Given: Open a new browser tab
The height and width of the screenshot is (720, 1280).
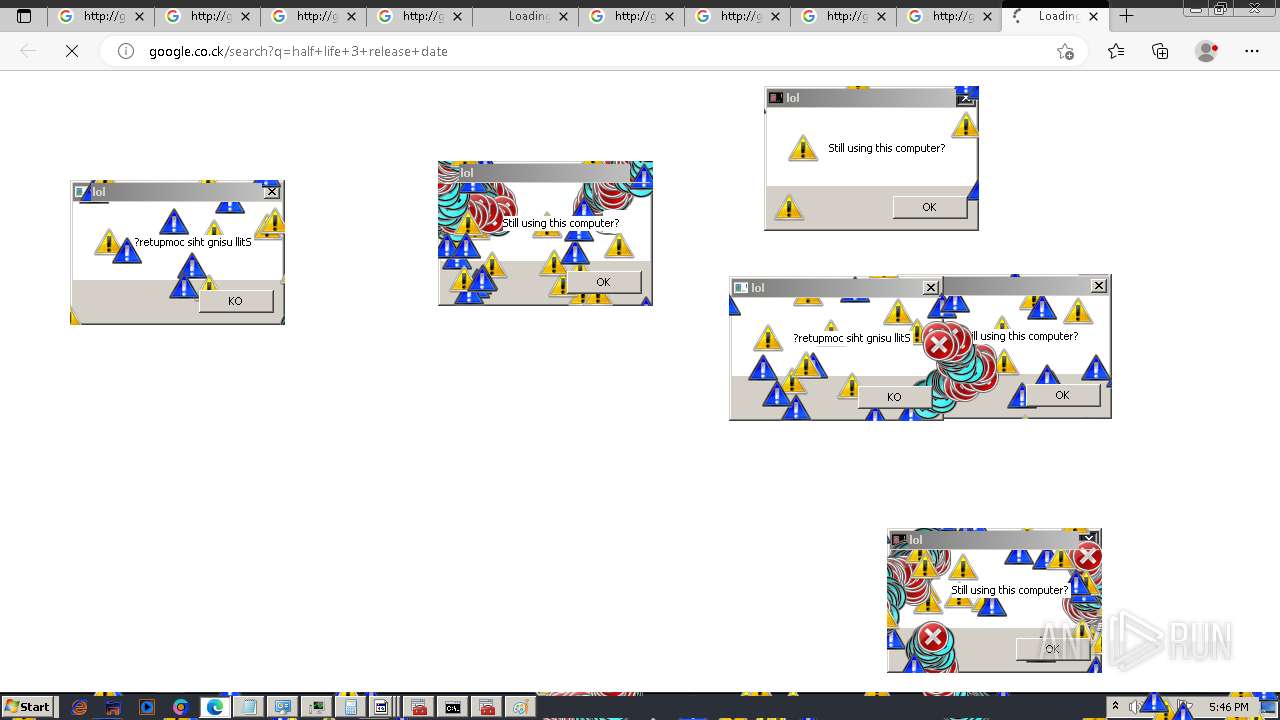Looking at the screenshot, I should pyautogui.click(x=1126, y=16).
